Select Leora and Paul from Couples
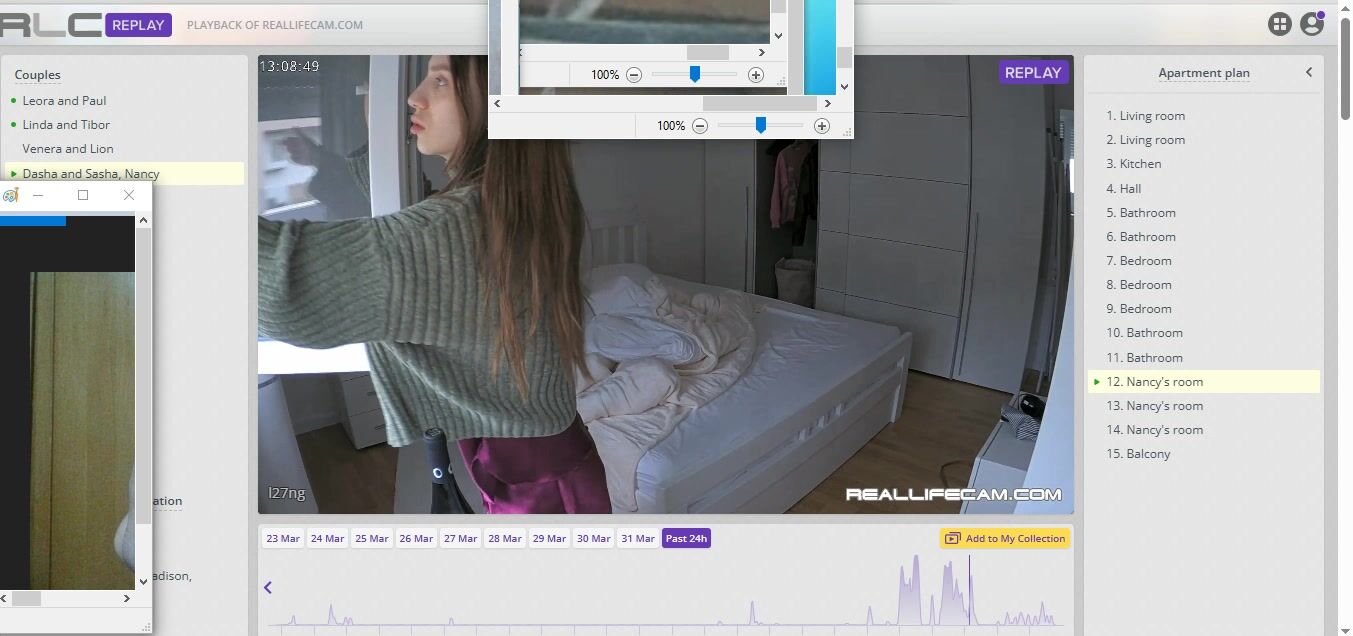 [x=64, y=101]
